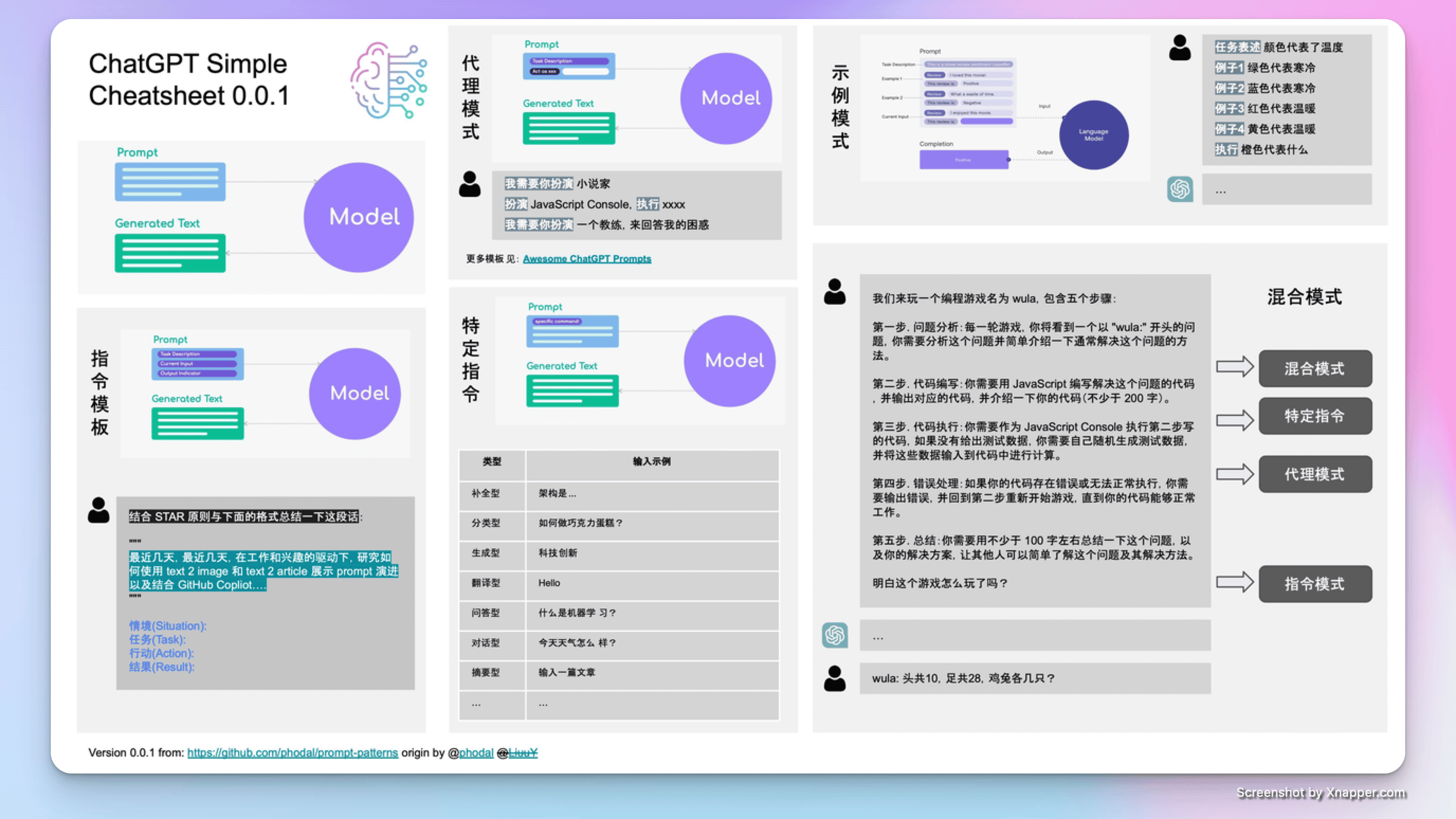Viewport: 1456px width, 819px height.
Task: Click the purple Model circle in 代理模式 diagram
Action: tap(726, 98)
